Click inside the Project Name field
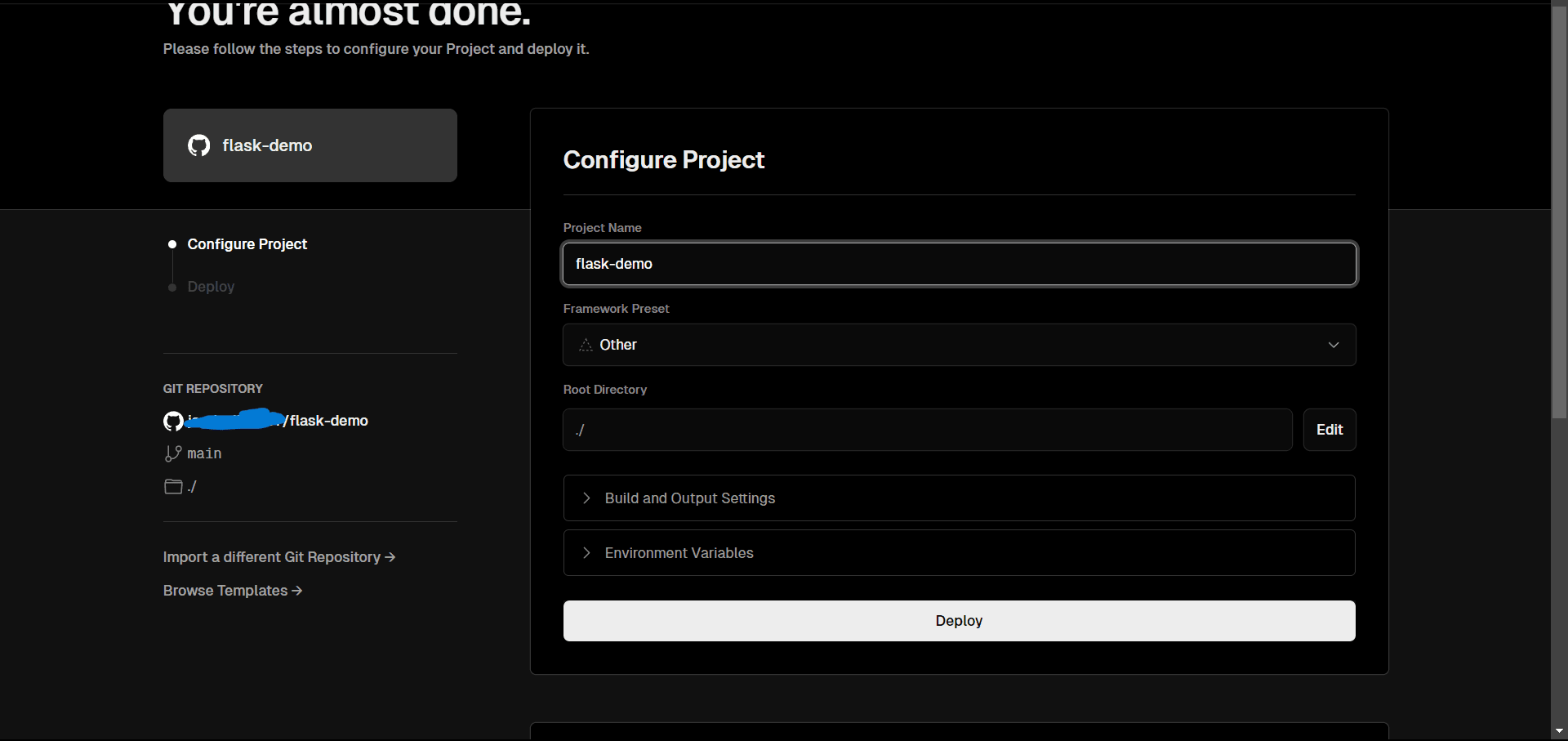Screen dimensions: 1568x741 tap(958, 263)
